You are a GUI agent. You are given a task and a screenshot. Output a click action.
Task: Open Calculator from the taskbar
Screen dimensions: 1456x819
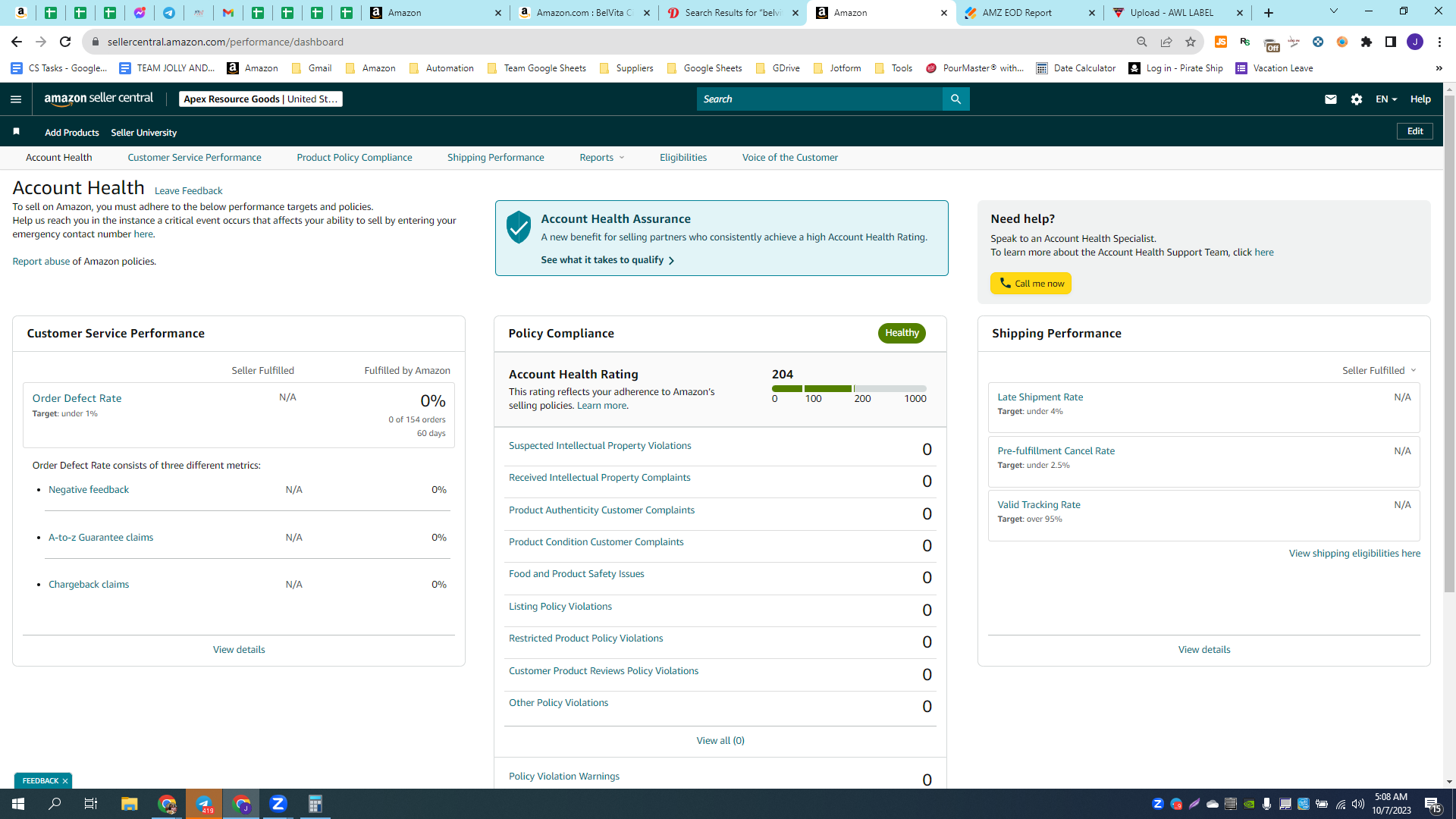[x=315, y=804]
